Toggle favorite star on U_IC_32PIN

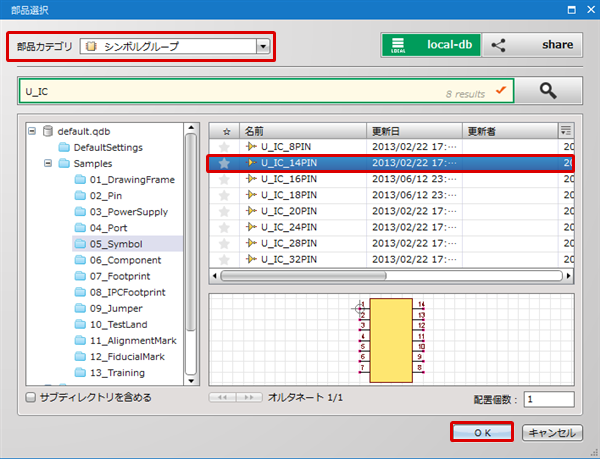coord(225,259)
